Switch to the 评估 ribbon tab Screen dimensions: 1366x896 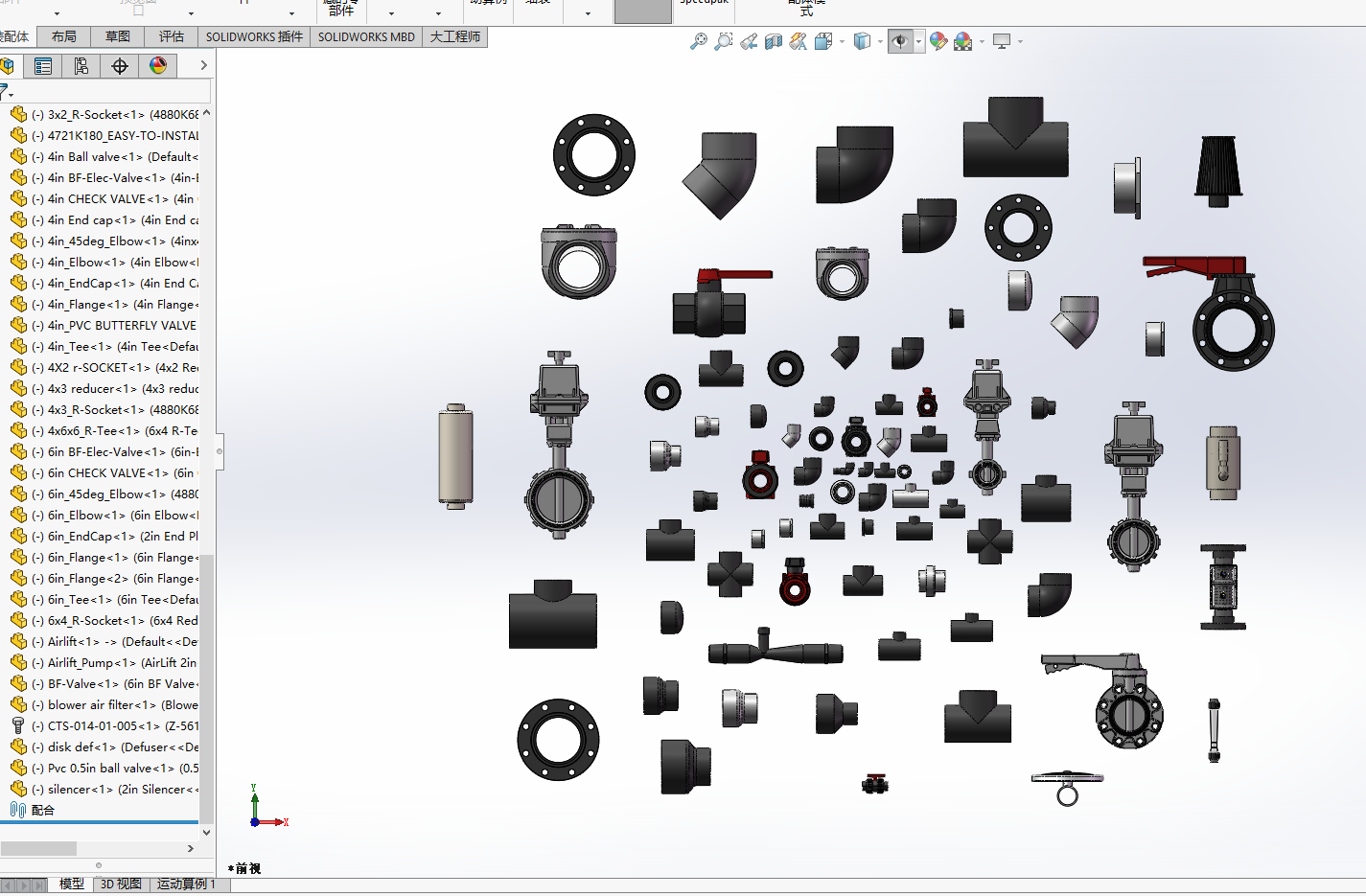click(172, 36)
